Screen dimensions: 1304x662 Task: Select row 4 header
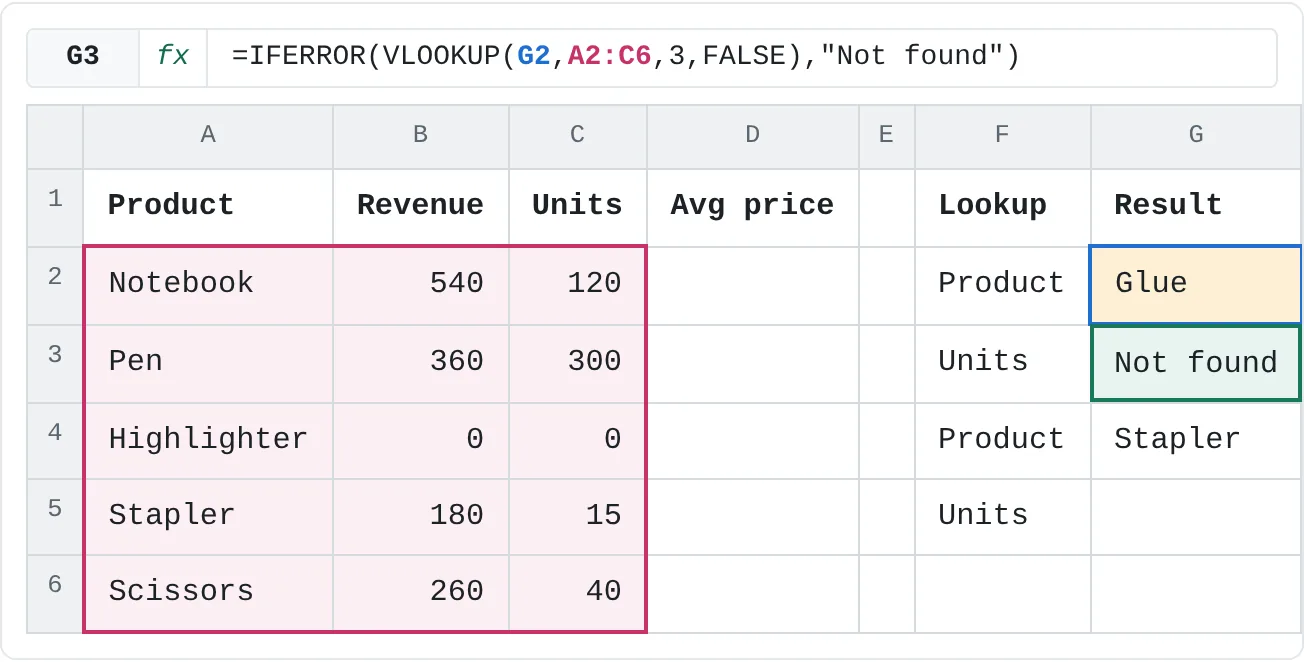[55, 441]
